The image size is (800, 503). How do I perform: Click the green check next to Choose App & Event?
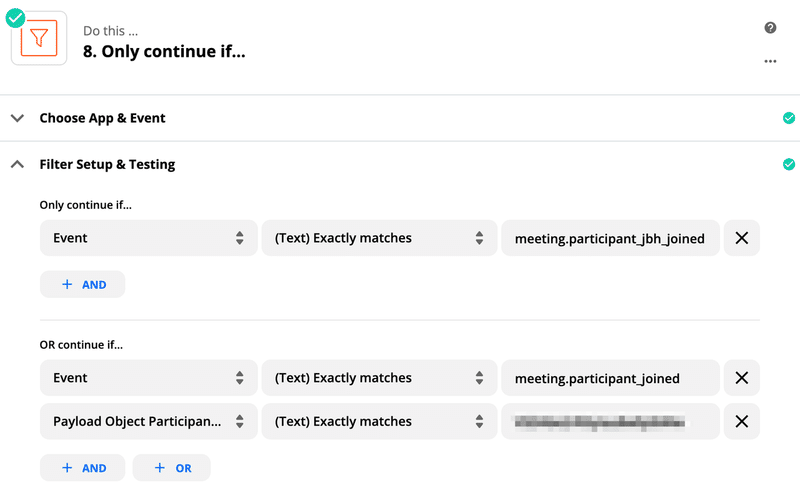click(x=789, y=118)
